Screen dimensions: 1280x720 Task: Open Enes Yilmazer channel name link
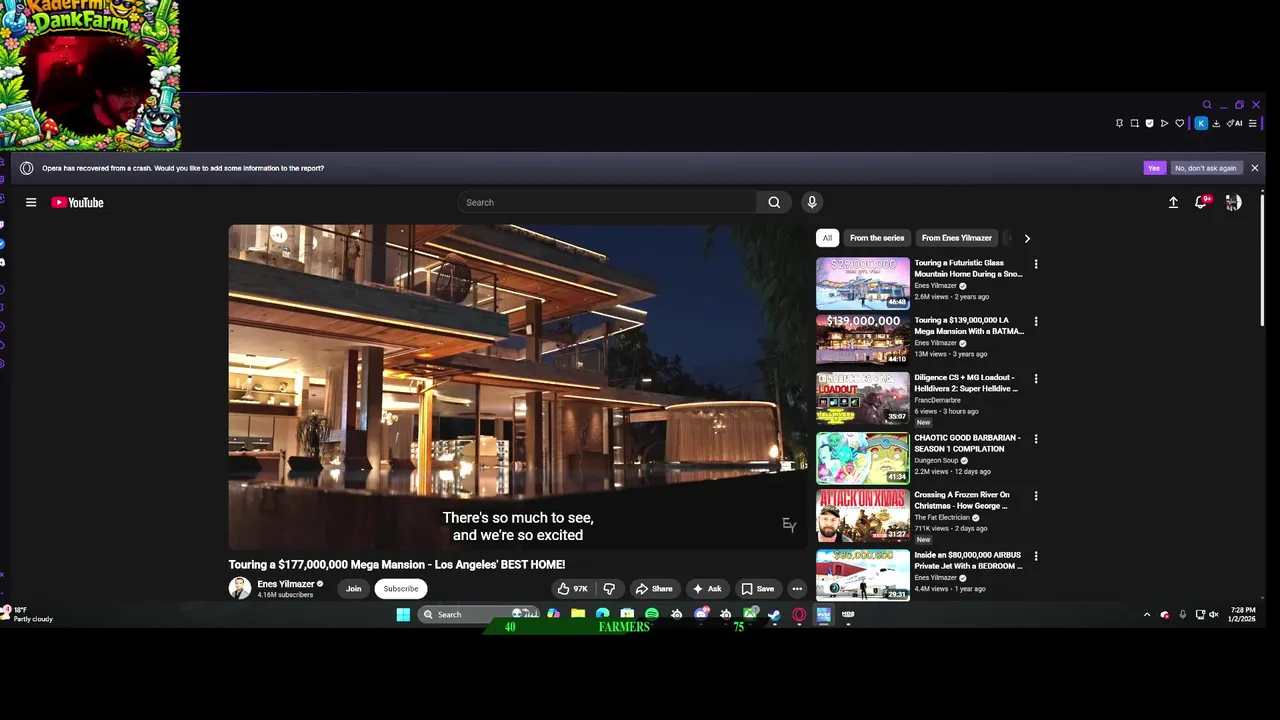coord(286,584)
